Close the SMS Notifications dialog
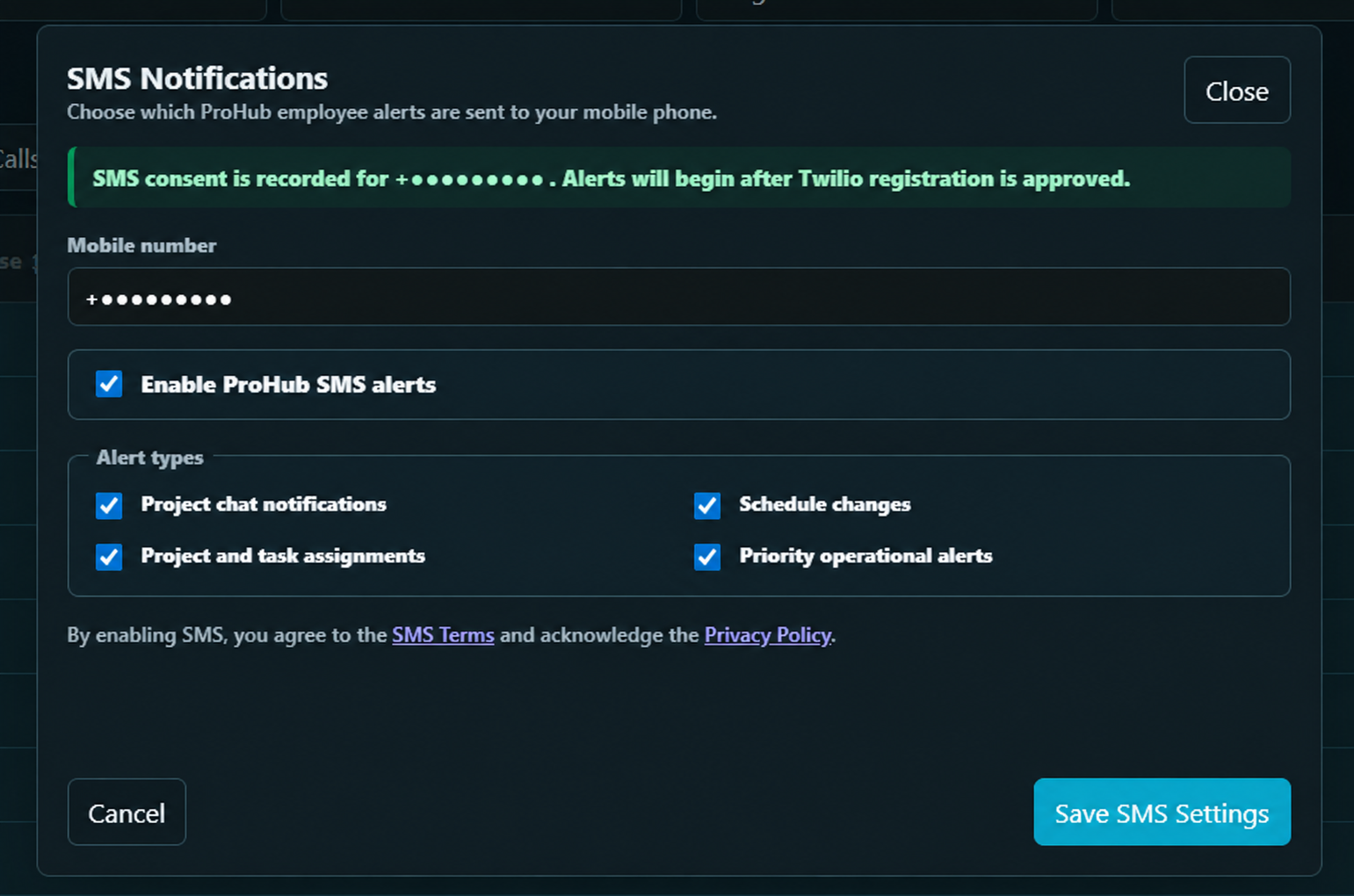 coord(1236,90)
